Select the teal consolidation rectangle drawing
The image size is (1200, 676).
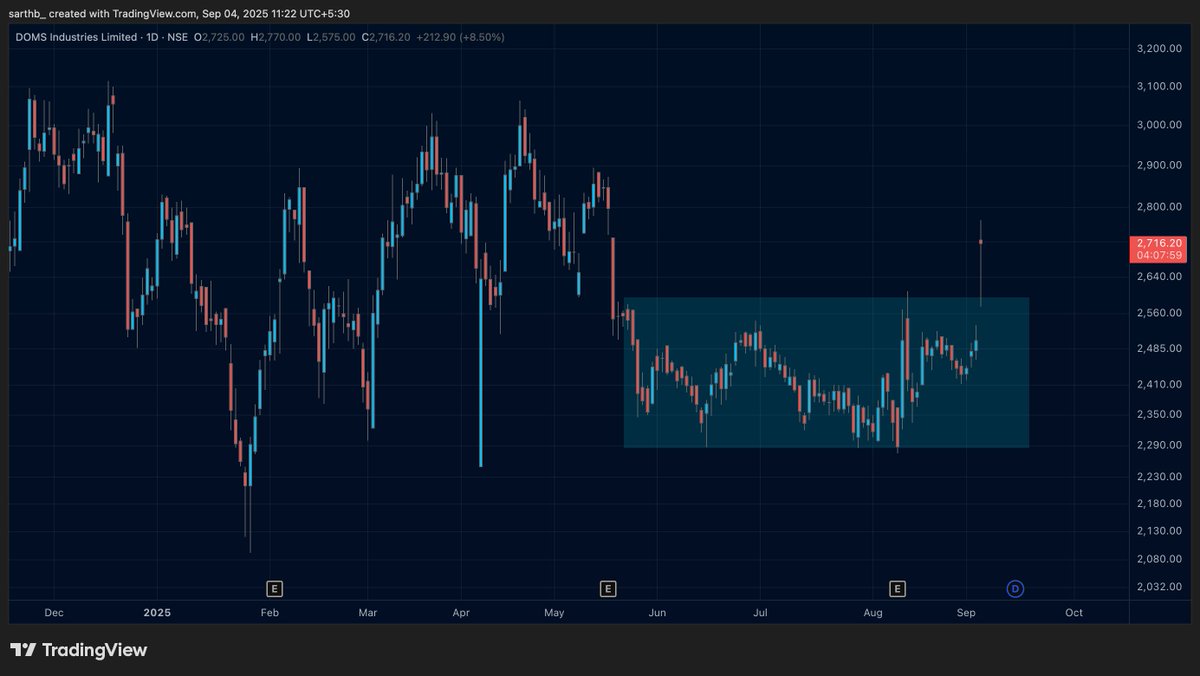[x=825, y=370]
